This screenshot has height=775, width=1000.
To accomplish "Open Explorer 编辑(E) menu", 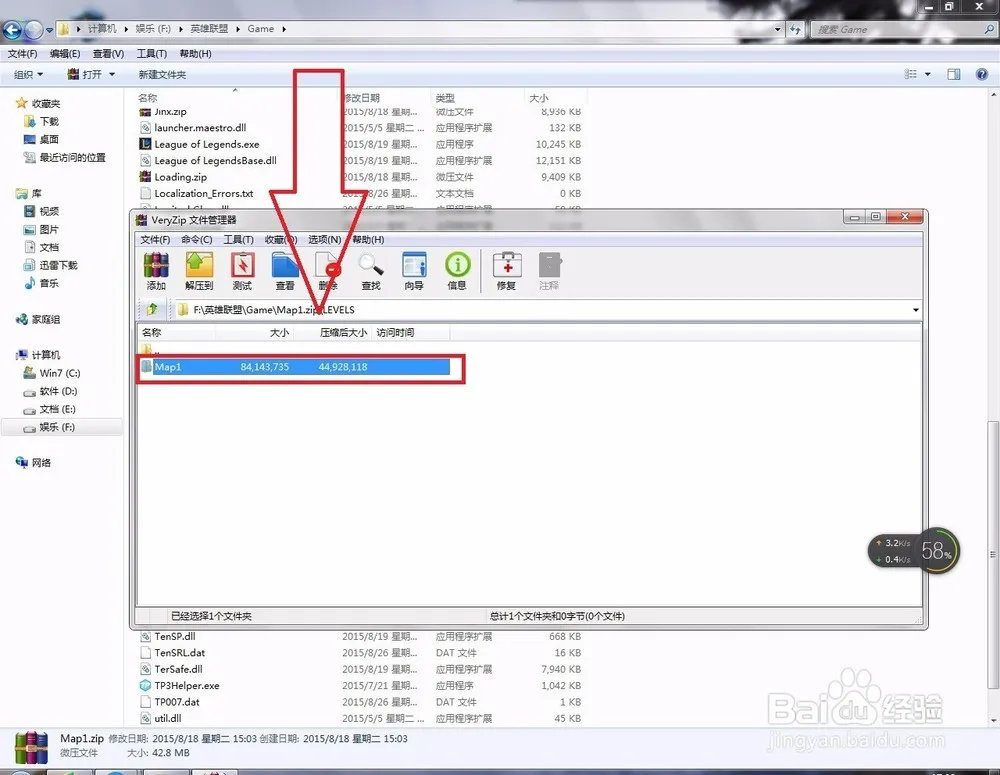I will pyautogui.click(x=65, y=54).
